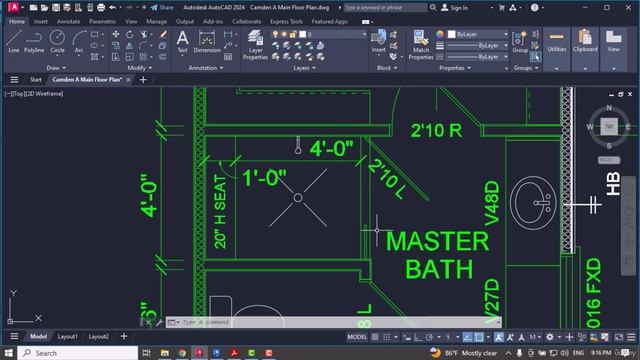Image resolution: width=640 pixels, height=360 pixels.
Task: Open new drawing tab with plus button
Action: 143,80
